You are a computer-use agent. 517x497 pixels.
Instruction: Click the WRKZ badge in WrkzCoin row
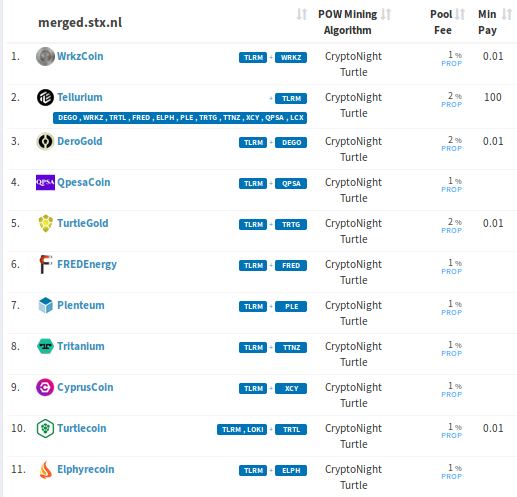(x=291, y=57)
